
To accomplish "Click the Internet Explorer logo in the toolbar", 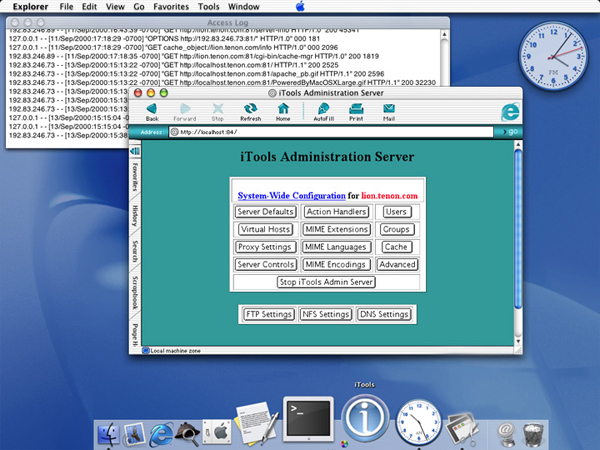I will tap(510, 112).
